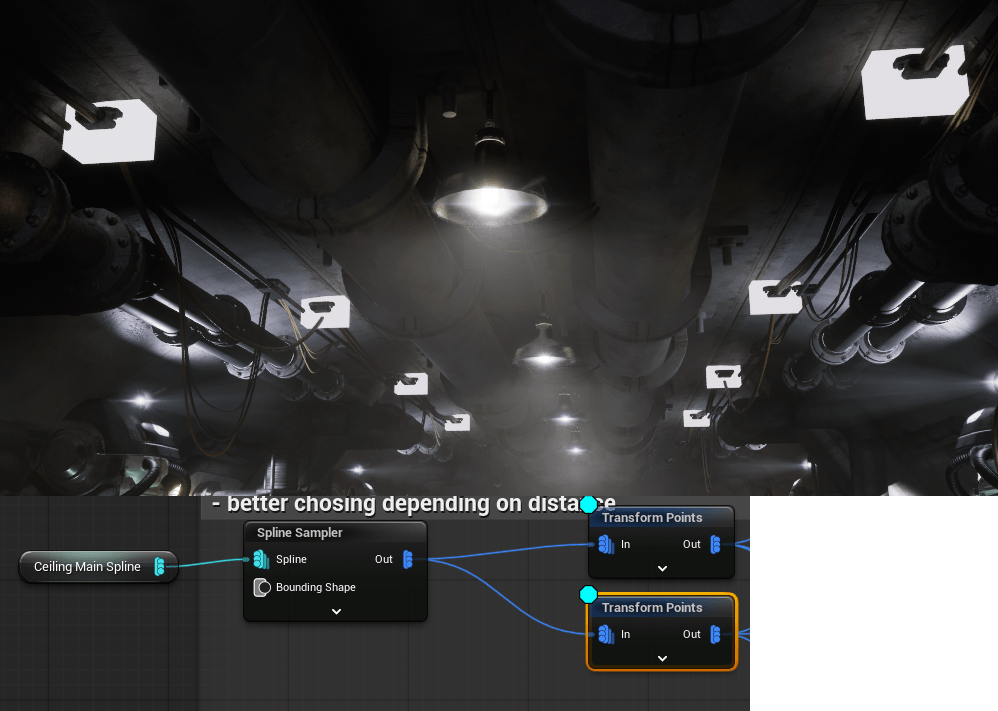Toggle the cyan debug marker on selected Transform Points
This screenshot has height=711, width=998.
point(589,595)
